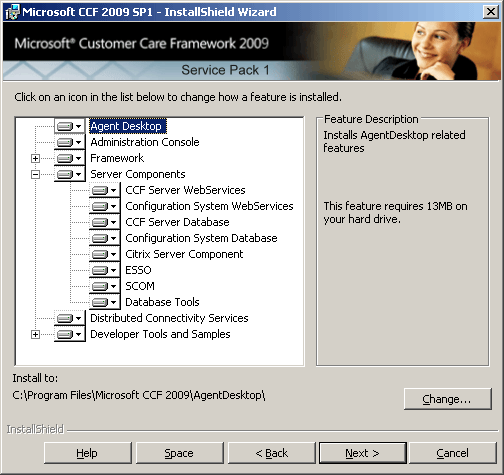Open the Database Tools feature icon menu
Viewport: 504px width, 475px height.
coord(104,302)
